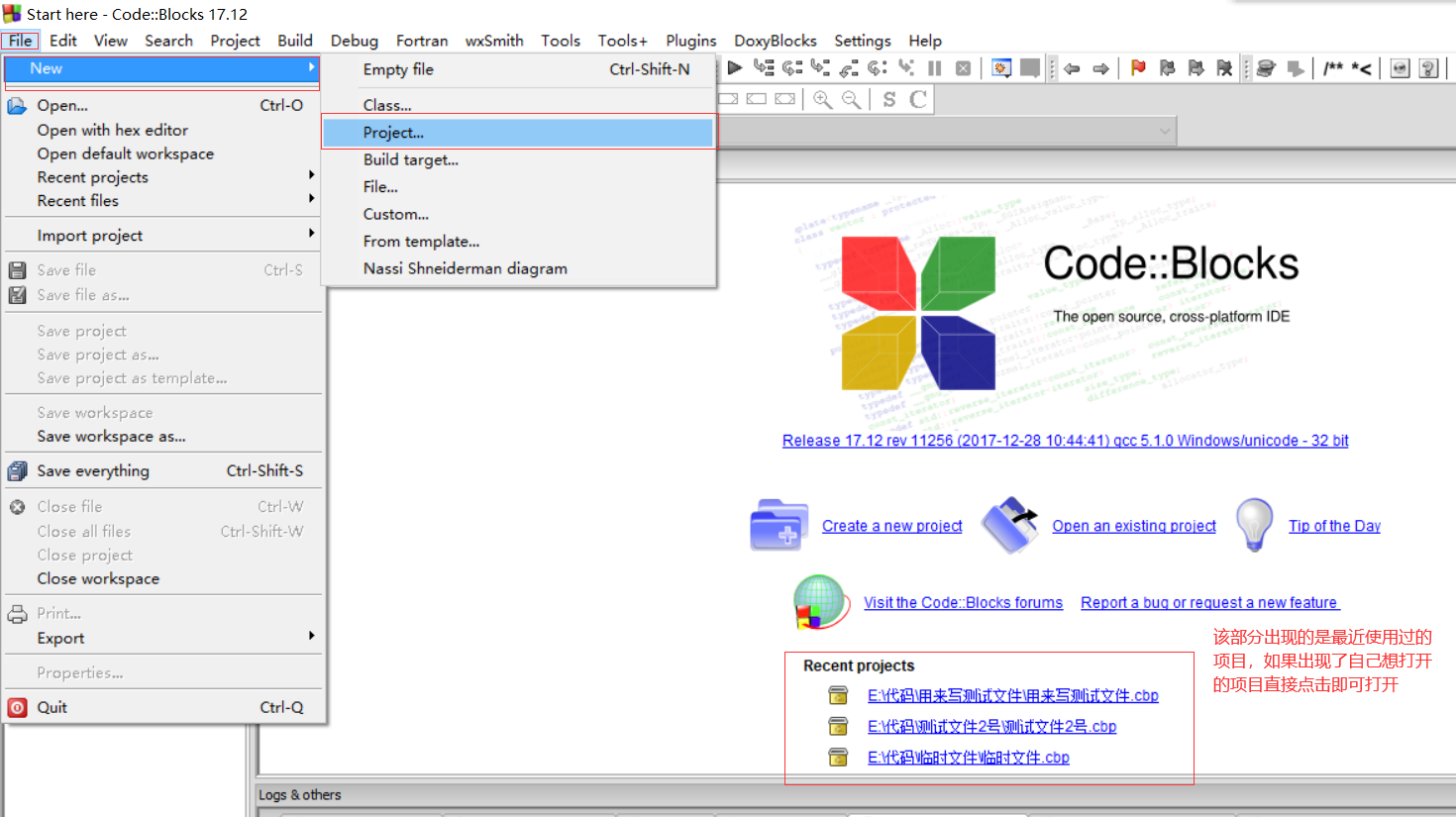1456x817 pixels.
Task: Click the Run to cursor debug icon
Action: pos(763,68)
